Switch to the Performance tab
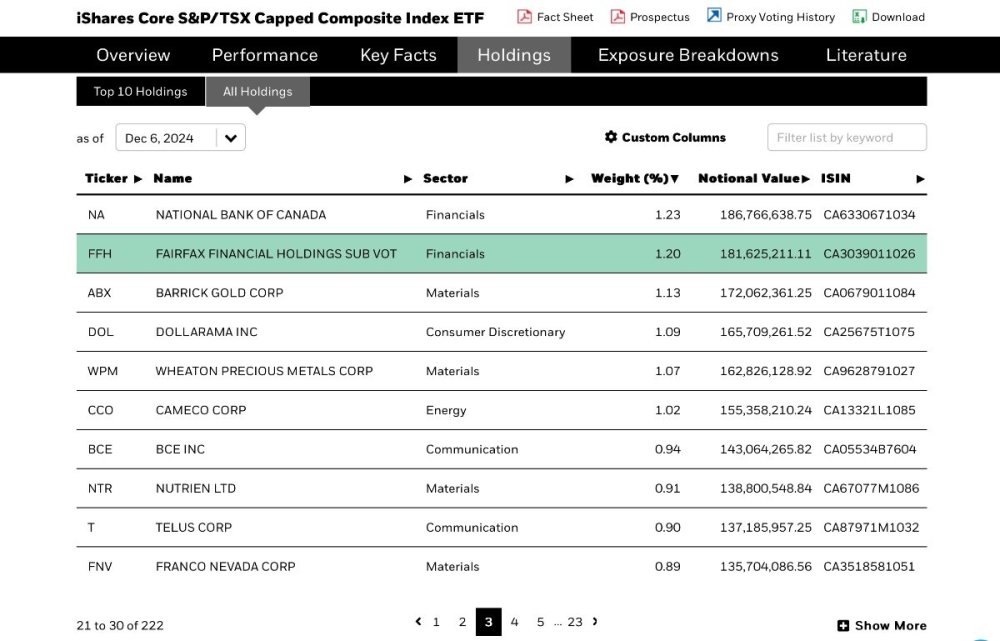The height and width of the screenshot is (641, 1000). tap(265, 55)
